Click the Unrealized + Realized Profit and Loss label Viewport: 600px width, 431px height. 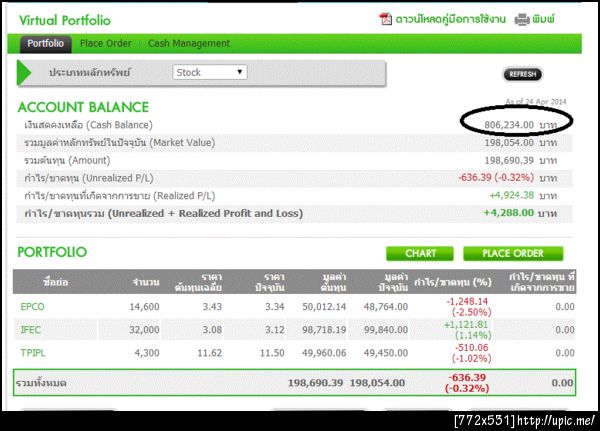coord(163,214)
